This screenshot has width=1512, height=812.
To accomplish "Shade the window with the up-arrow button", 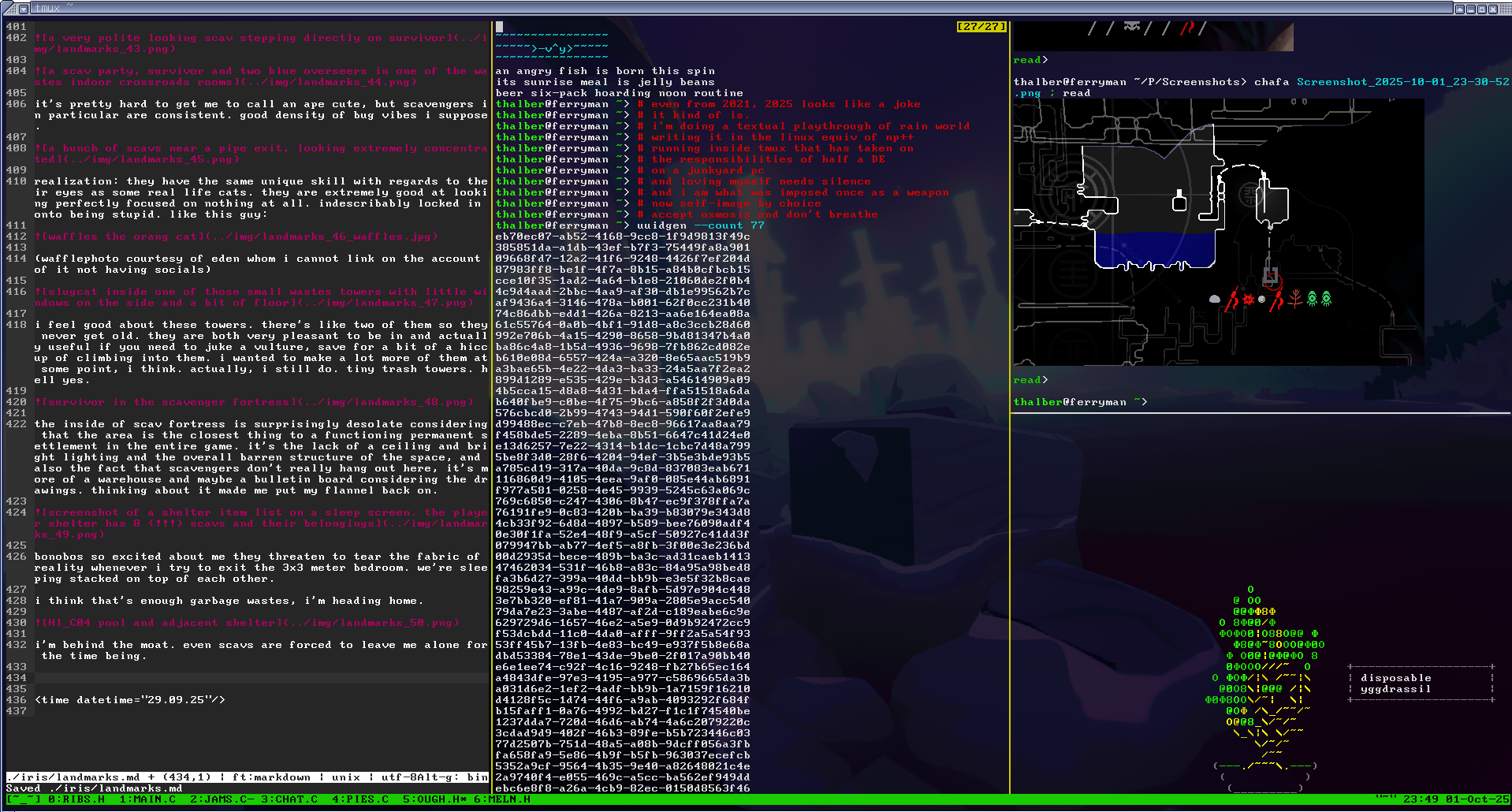I will 1459,9.
